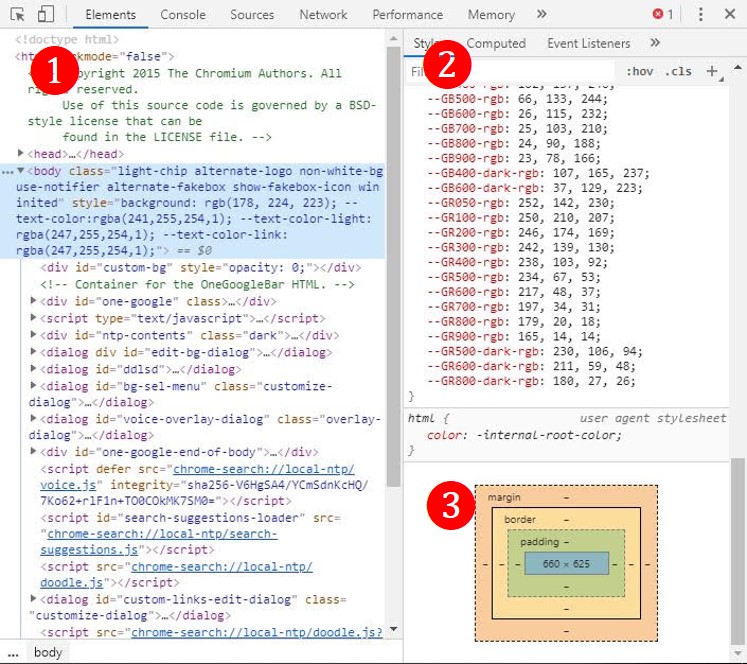This screenshot has width=747, height=664.
Task: Click the --GB500-rgb property value
Action: tap(561, 99)
